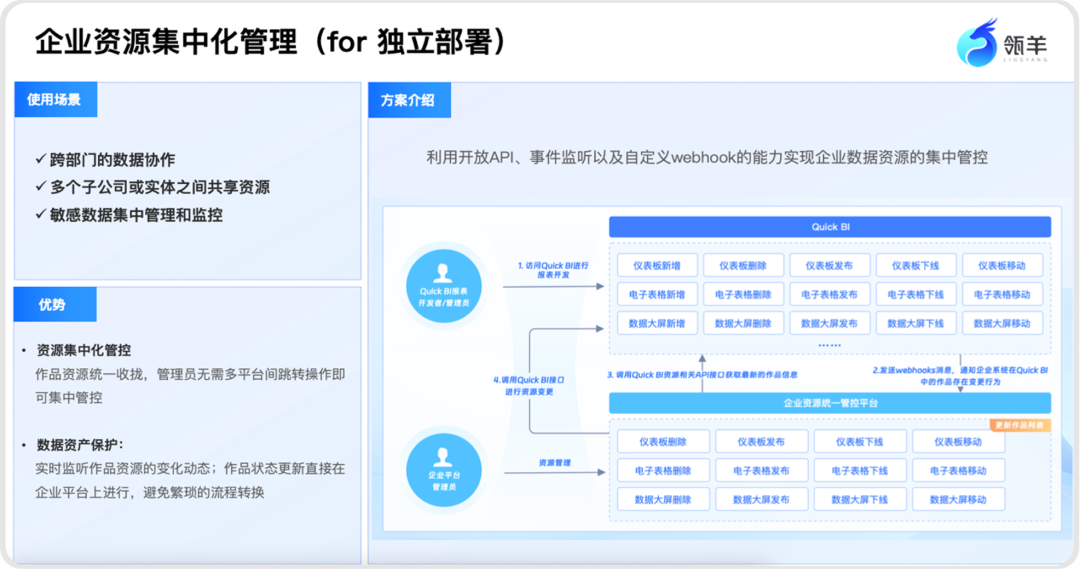Click the 仪表板新增 box
Image resolution: width=1080 pixels, height=569 pixels.
657,266
